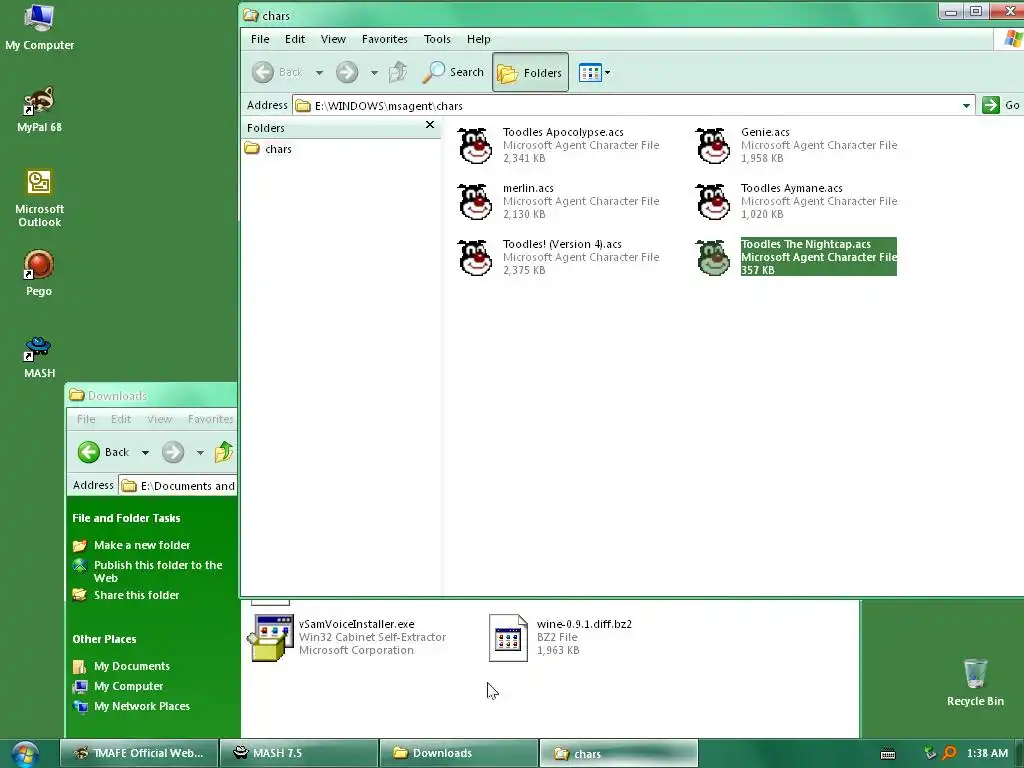Open the Toodles Apocalypse.acs character file icon
This screenshot has width=1024, height=768.
(475, 145)
